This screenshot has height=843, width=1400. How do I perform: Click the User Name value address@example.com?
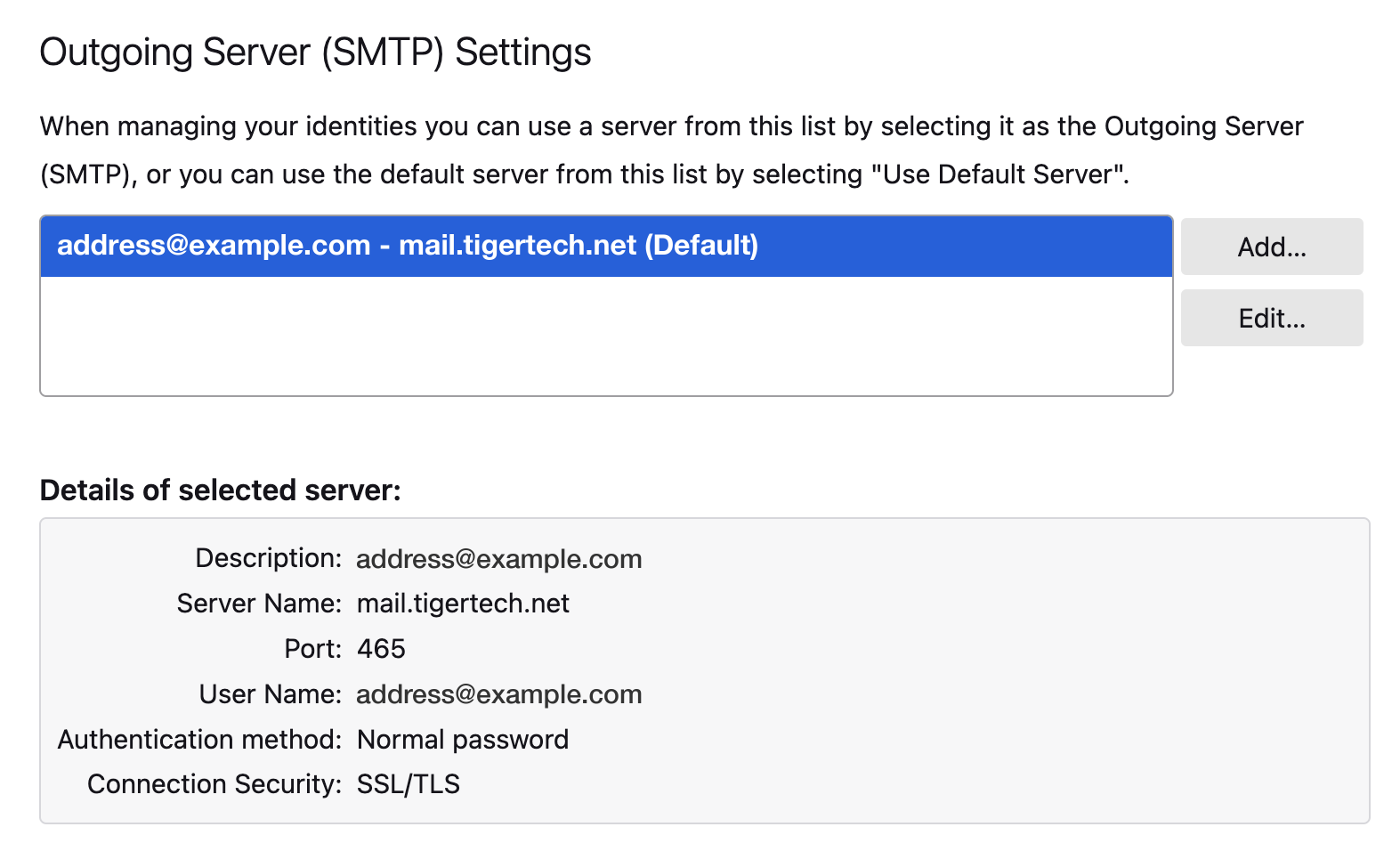tap(498, 694)
